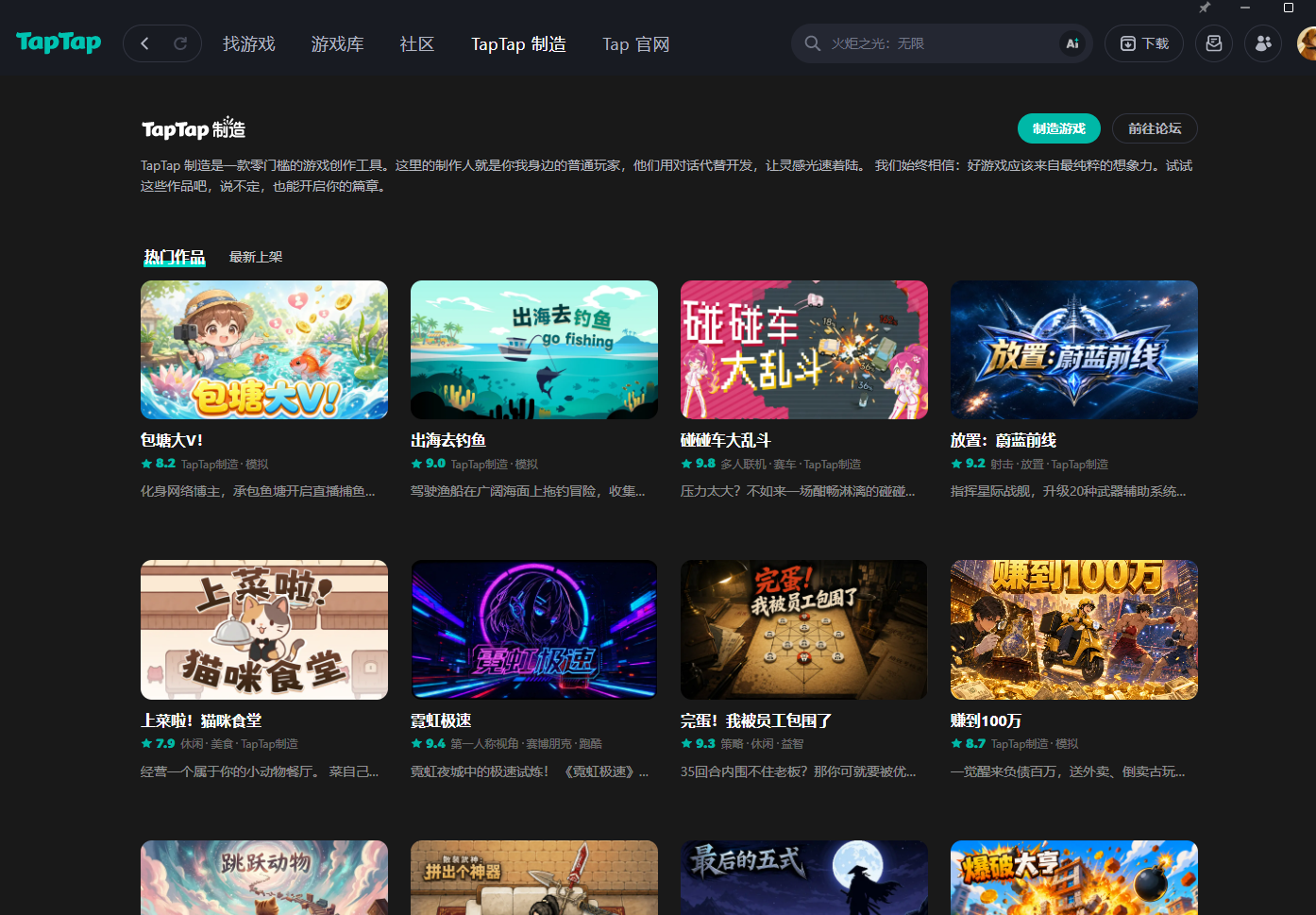Screen dimensions: 1316x915
Task: Click the 完蛋！我被员工包围了 game title
Action: tap(756, 720)
